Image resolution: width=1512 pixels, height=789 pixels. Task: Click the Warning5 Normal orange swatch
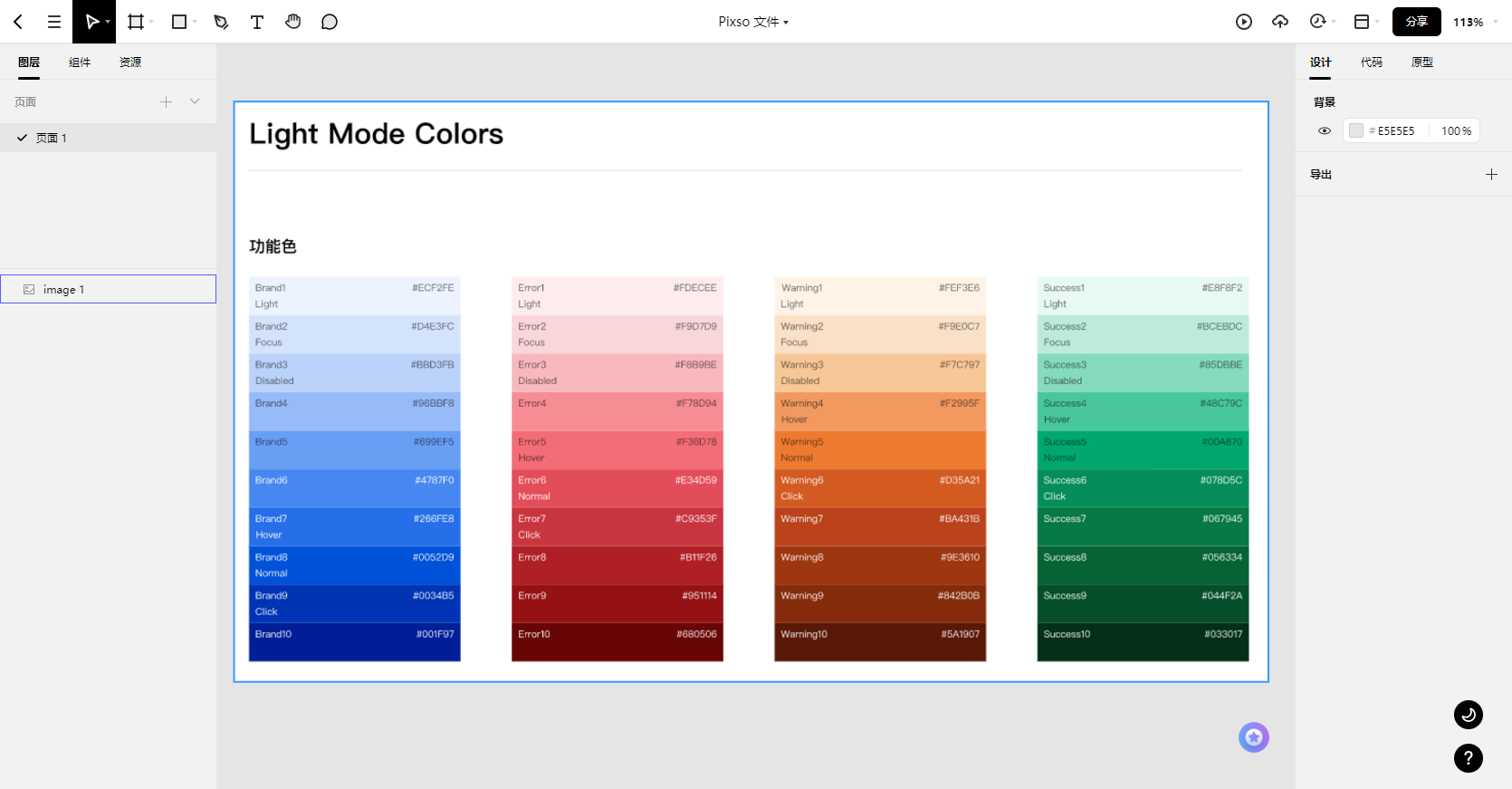click(x=880, y=450)
